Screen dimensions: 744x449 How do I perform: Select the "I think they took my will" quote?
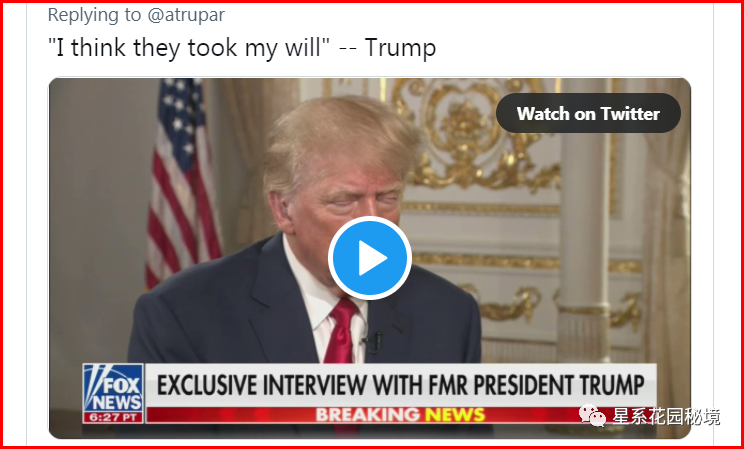[188, 47]
